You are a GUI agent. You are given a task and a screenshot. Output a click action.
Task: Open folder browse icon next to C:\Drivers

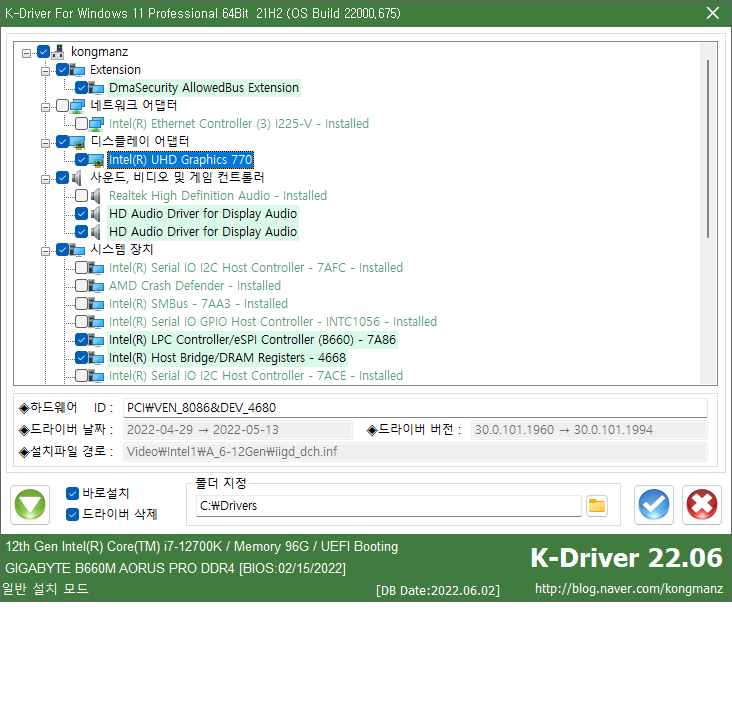point(597,506)
